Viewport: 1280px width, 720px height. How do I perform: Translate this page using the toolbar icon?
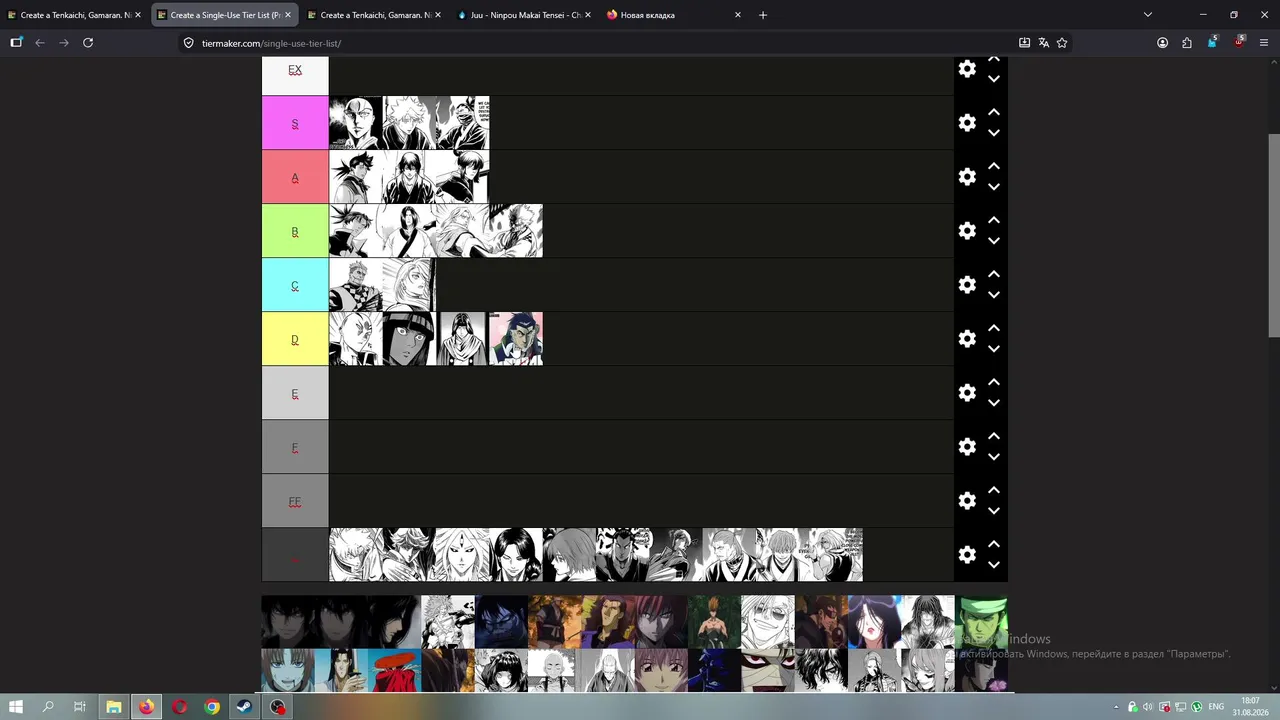pyautogui.click(x=1043, y=43)
